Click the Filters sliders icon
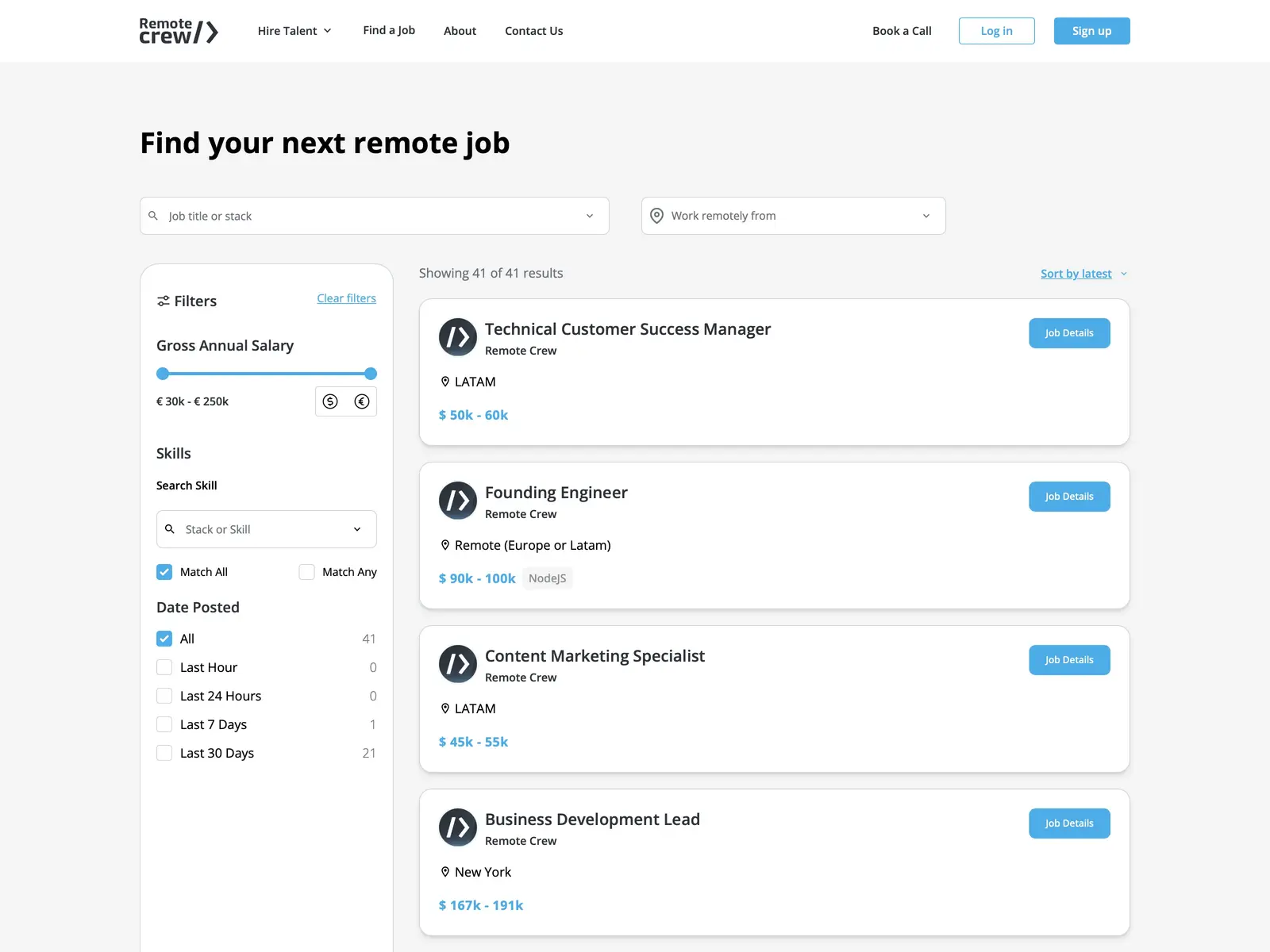 [x=164, y=301]
